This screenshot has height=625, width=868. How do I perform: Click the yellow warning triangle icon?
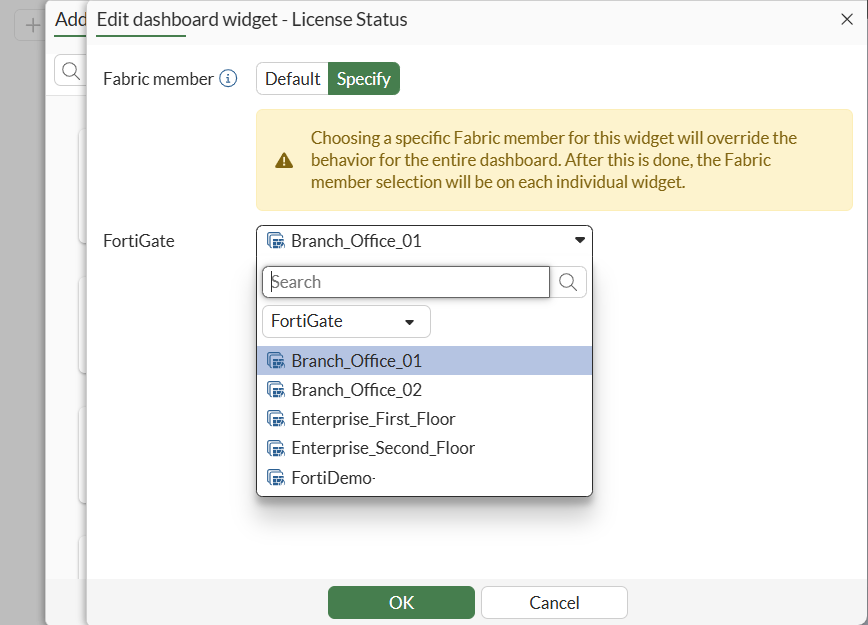[285, 160]
